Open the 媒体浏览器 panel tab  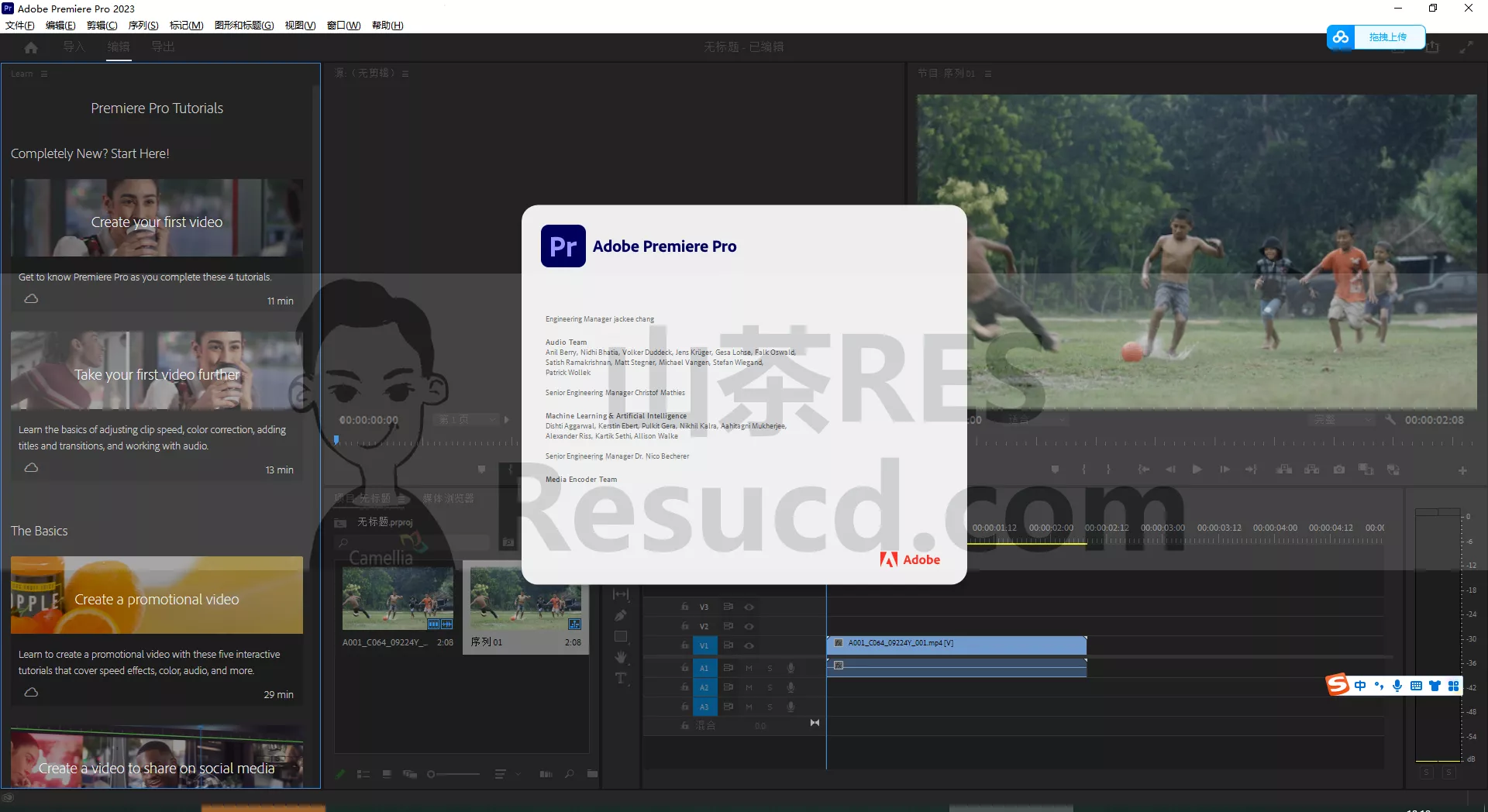(x=448, y=498)
